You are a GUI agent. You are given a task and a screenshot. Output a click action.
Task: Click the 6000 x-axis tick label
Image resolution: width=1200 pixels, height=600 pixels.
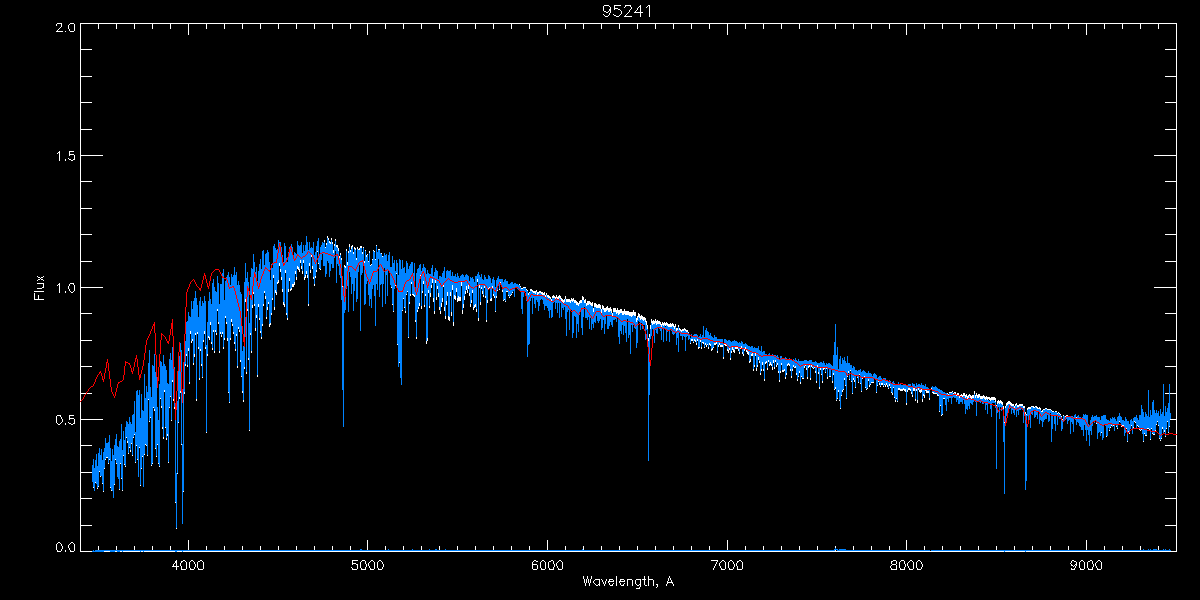pos(547,565)
